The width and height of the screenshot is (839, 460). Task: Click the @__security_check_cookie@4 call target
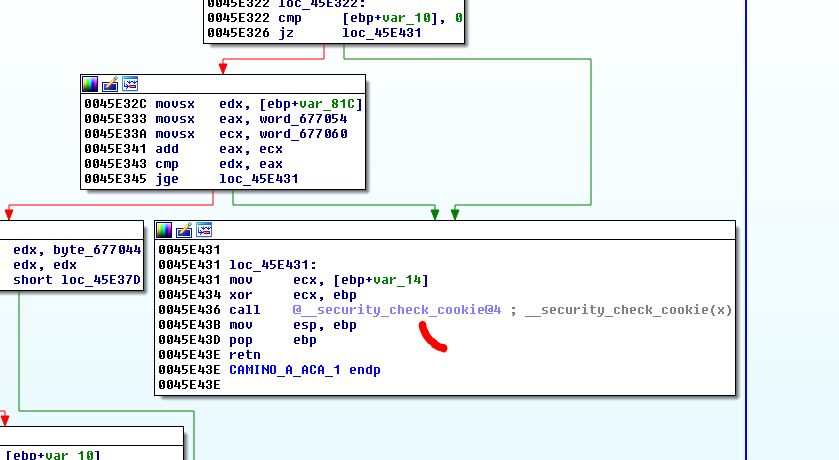coord(396,310)
